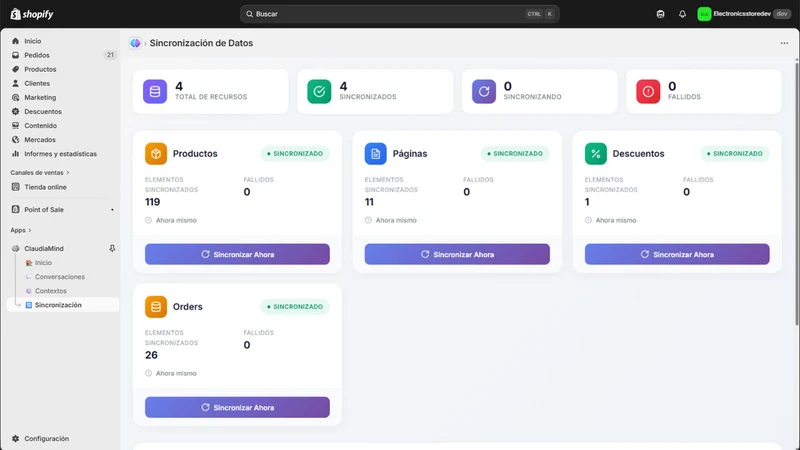Click the Productos box icon
The width and height of the screenshot is (800, 450).
156,154
